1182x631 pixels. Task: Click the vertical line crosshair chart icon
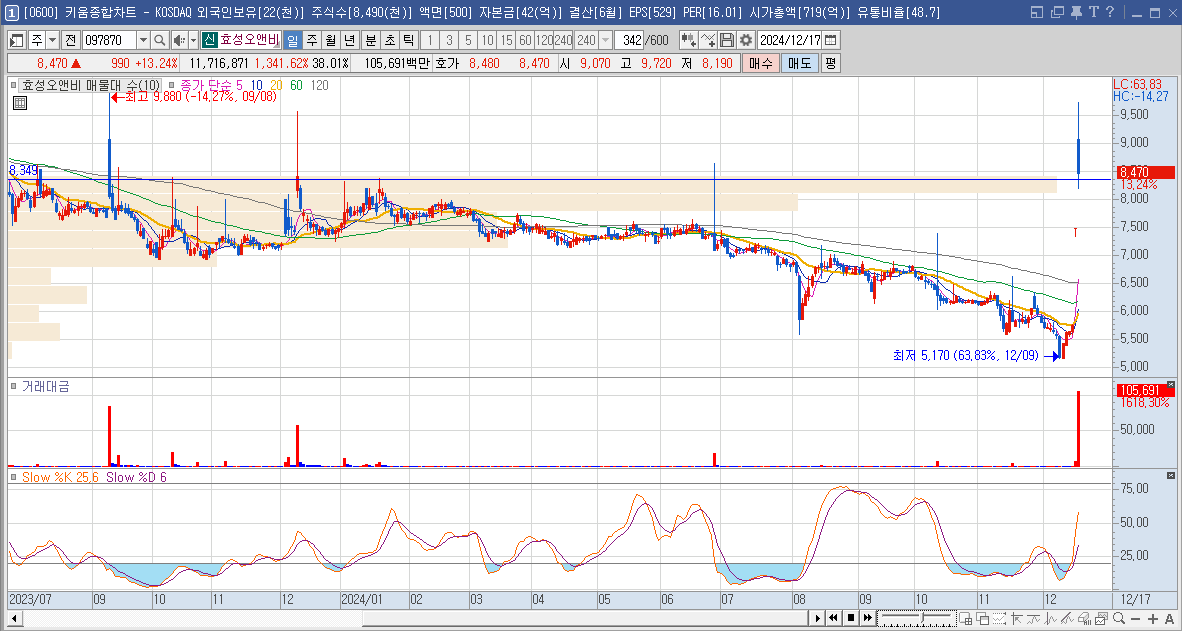click(1049, 618)
